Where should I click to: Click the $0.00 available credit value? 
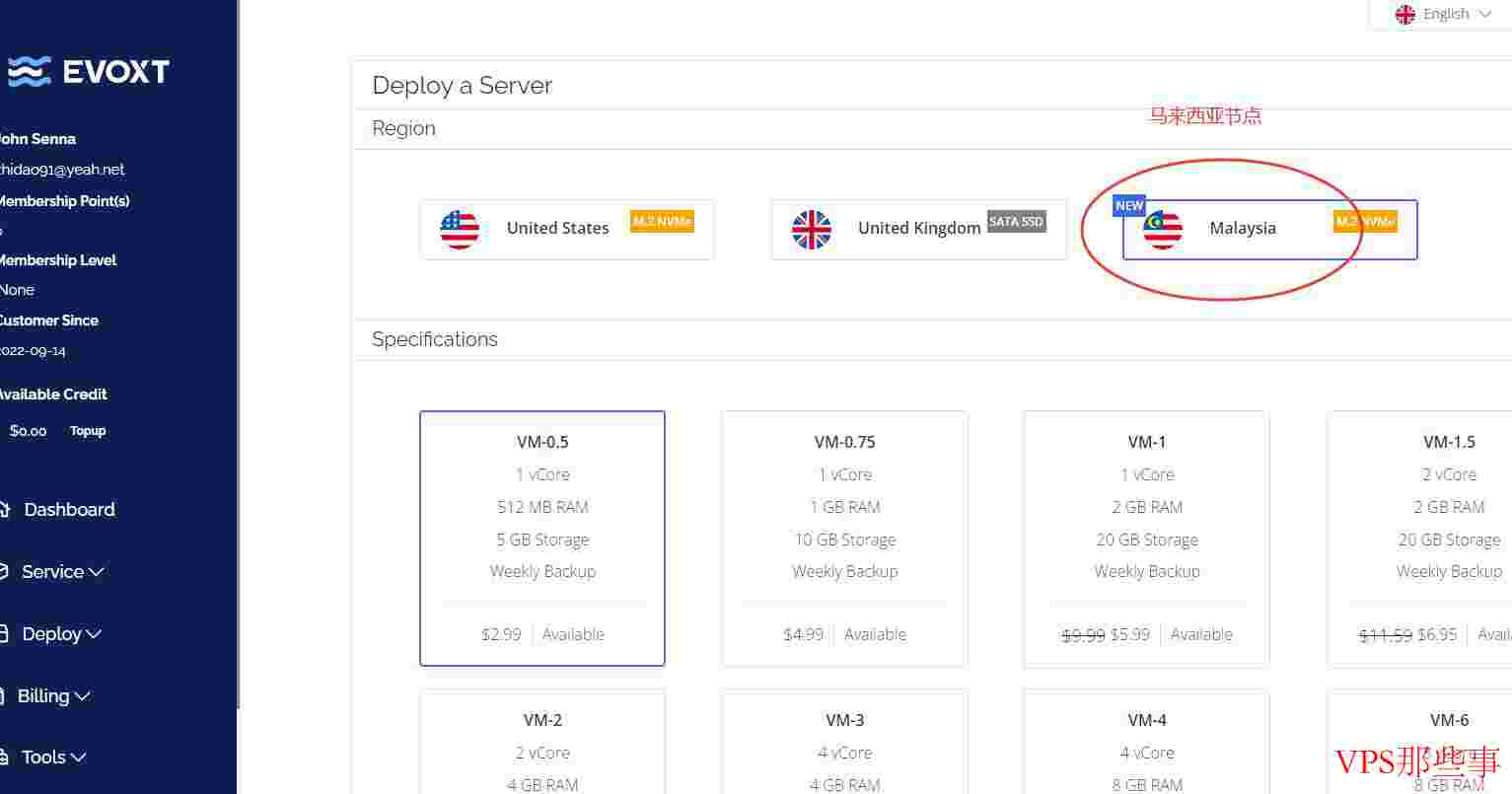point(28,431)
